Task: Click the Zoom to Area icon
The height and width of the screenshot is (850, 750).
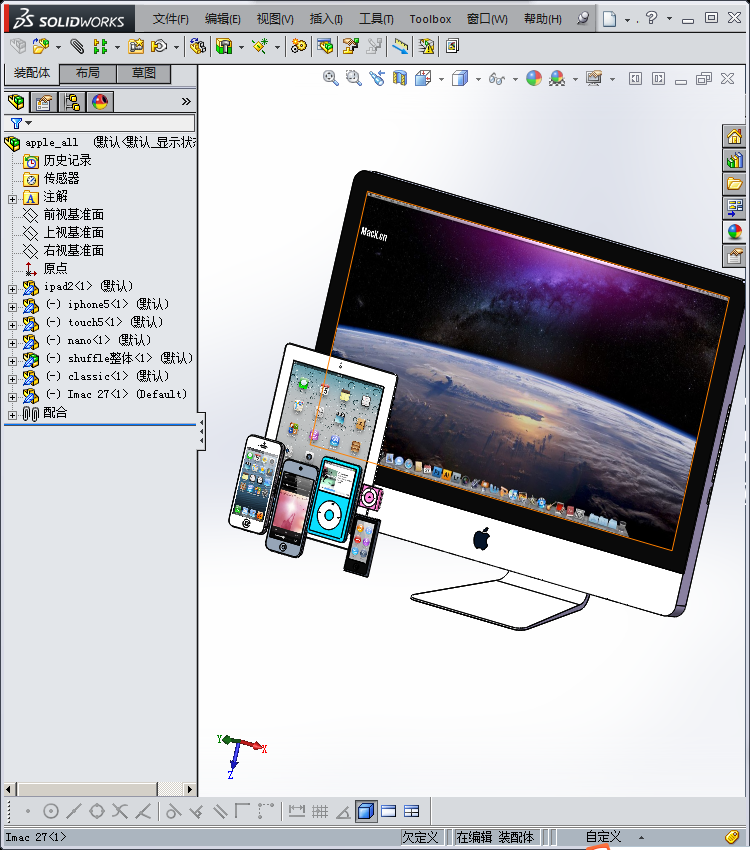Action: pos(354,79)
